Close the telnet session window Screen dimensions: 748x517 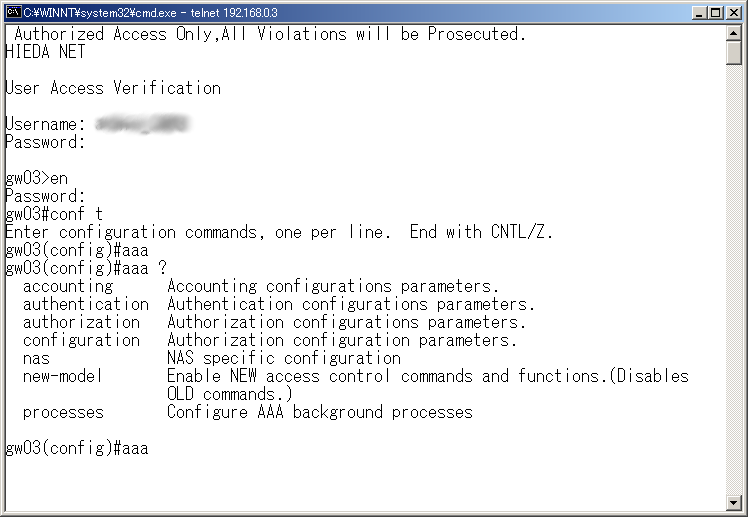point(734,11)
